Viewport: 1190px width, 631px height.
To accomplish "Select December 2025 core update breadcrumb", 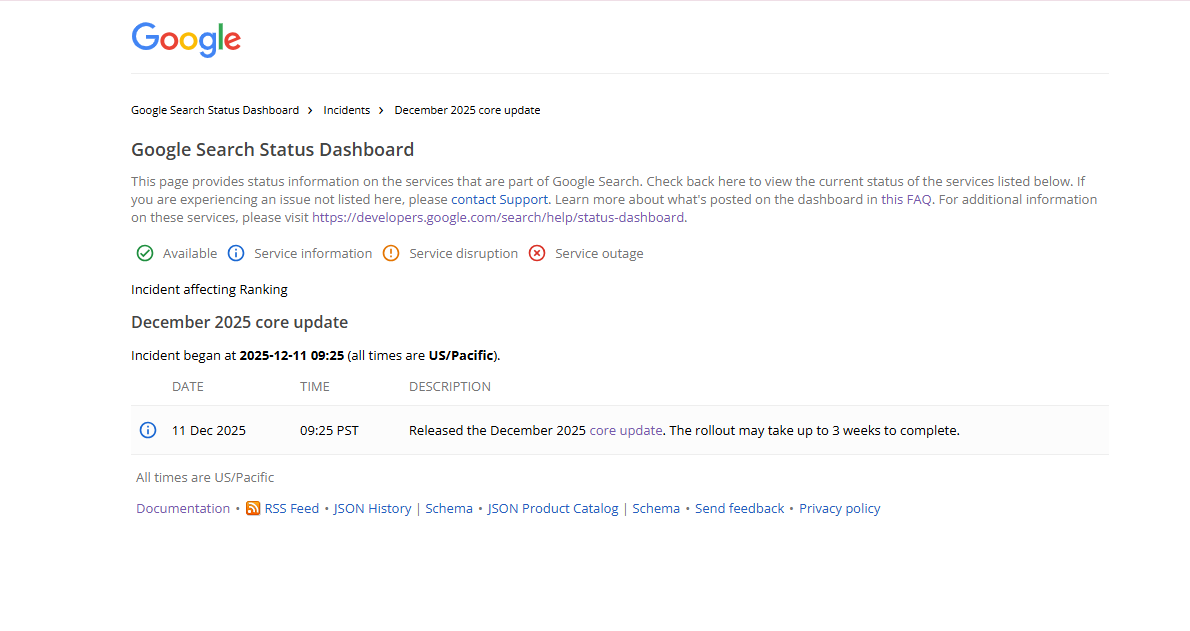I will pyautogui.click(x=467, y=110).
